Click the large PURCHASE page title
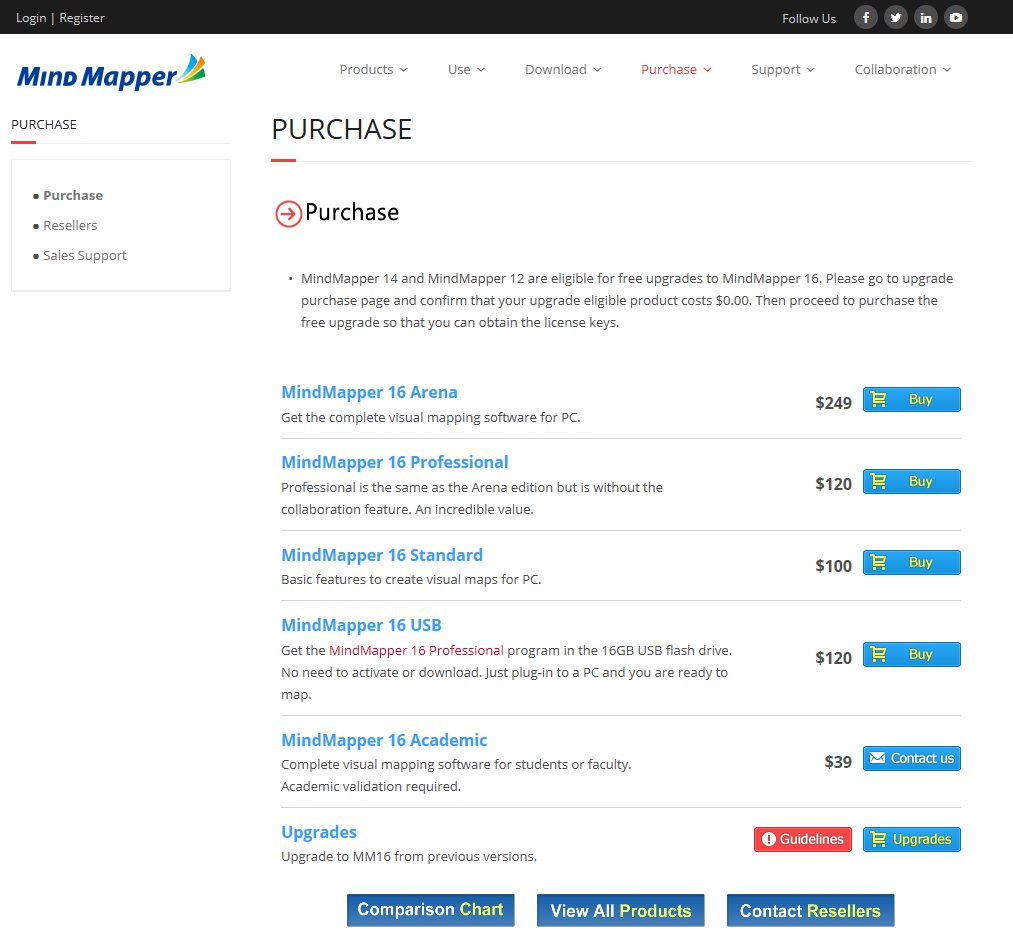The width and height of the screenshot is (1013, 945). click(342, 129)
